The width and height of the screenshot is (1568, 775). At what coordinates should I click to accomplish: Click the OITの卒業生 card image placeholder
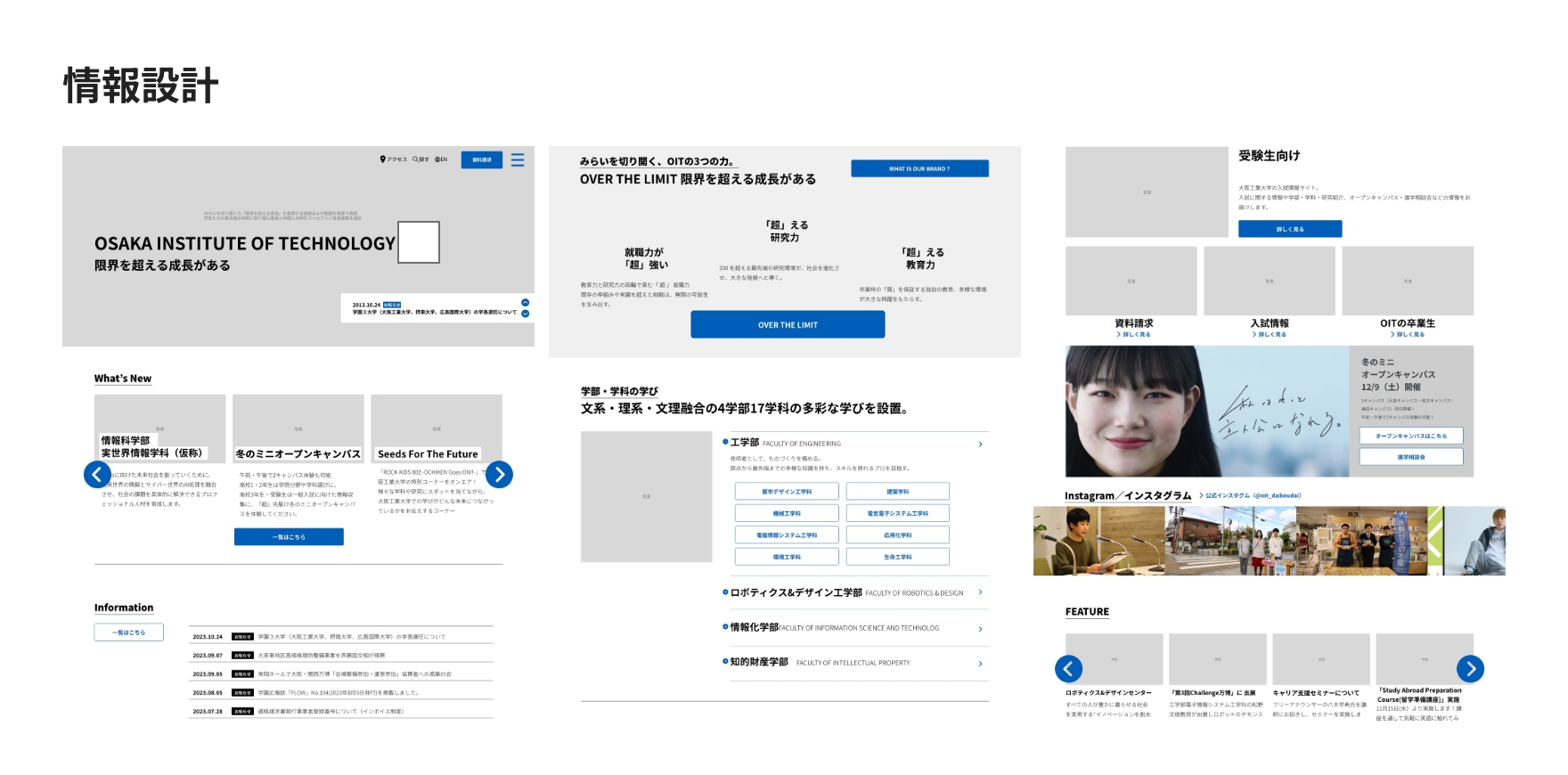coord(1408,281)
